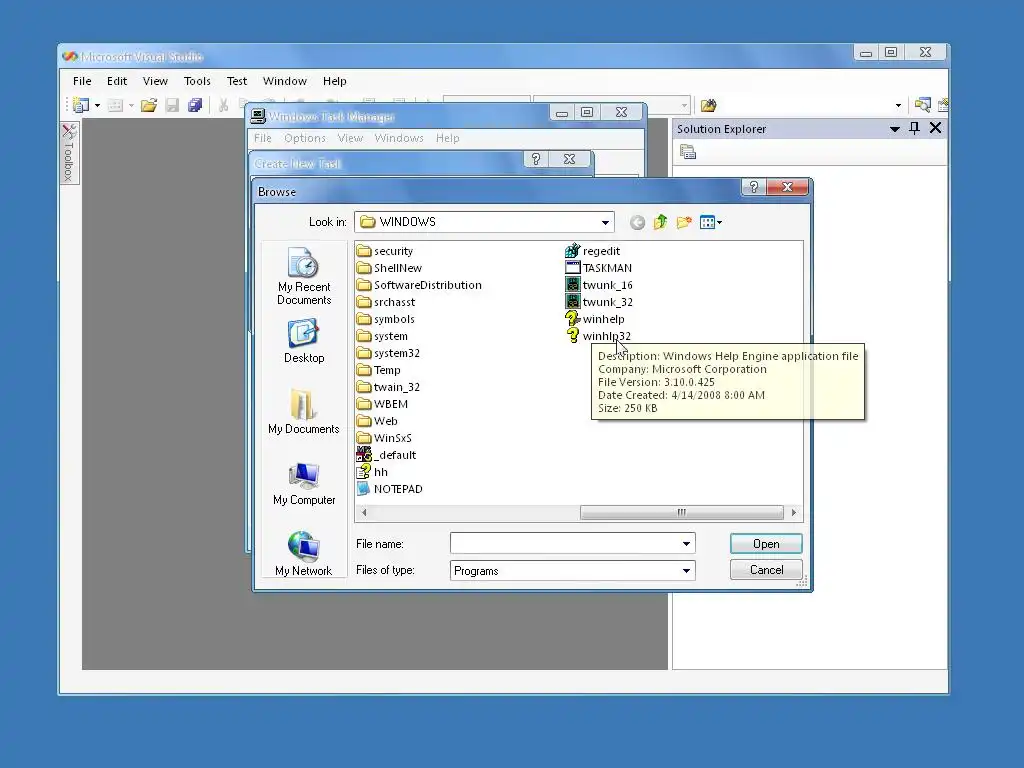1024x768 pixels.
Task: Close the Solution Explorer panel
Action: click(935, 129)
